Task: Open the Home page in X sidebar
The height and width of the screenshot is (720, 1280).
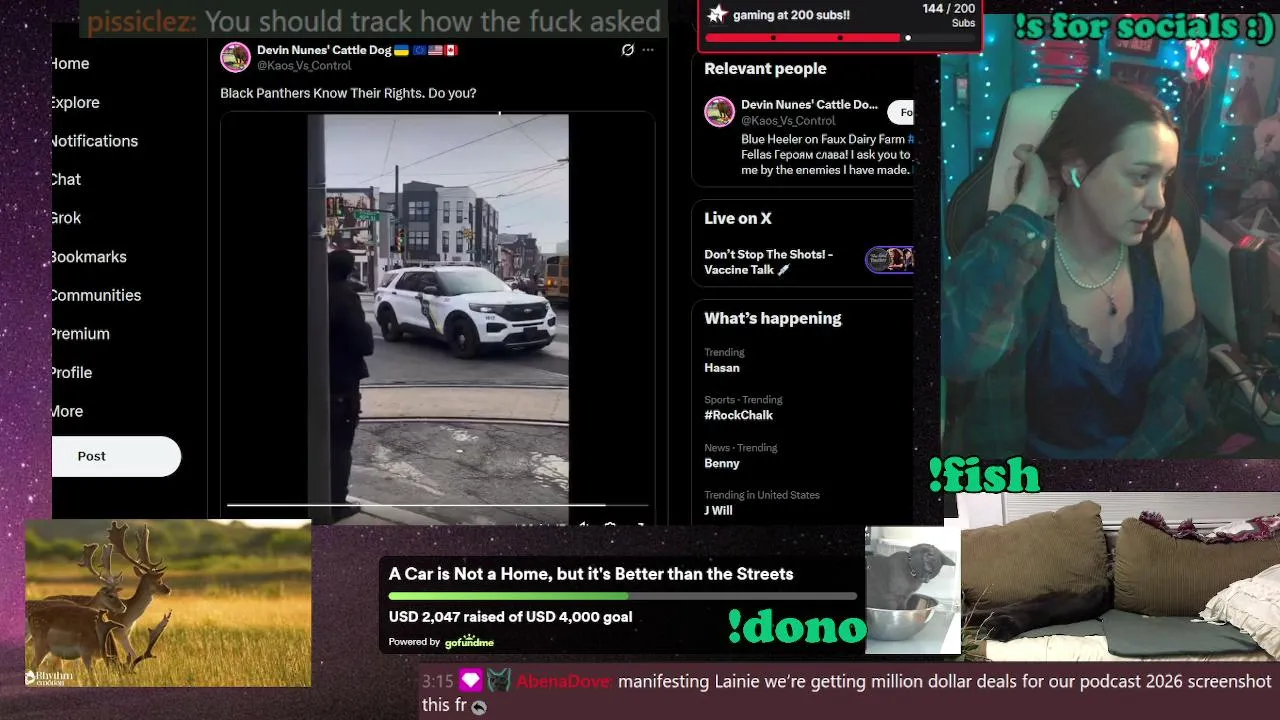Action: coord(70,63)
